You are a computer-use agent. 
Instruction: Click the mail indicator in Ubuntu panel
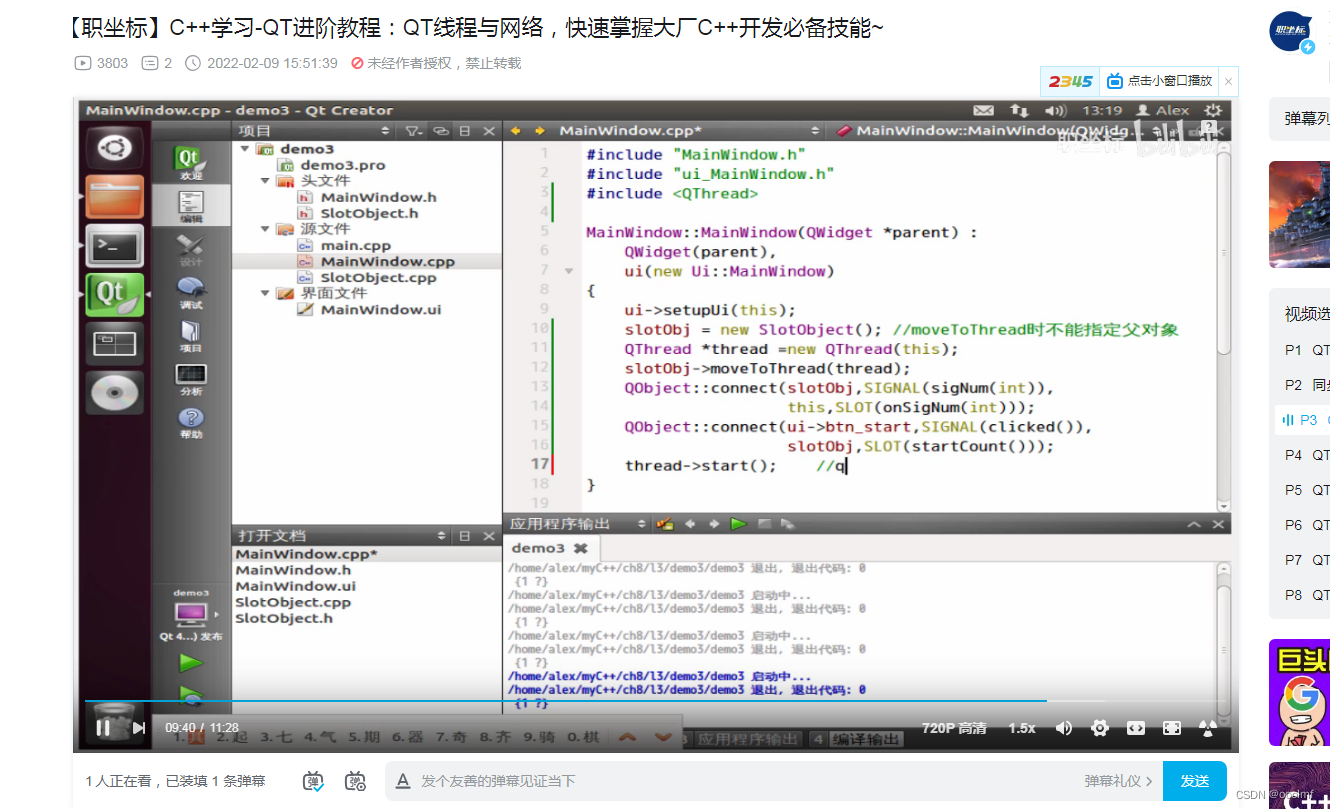tap(983, 110)
